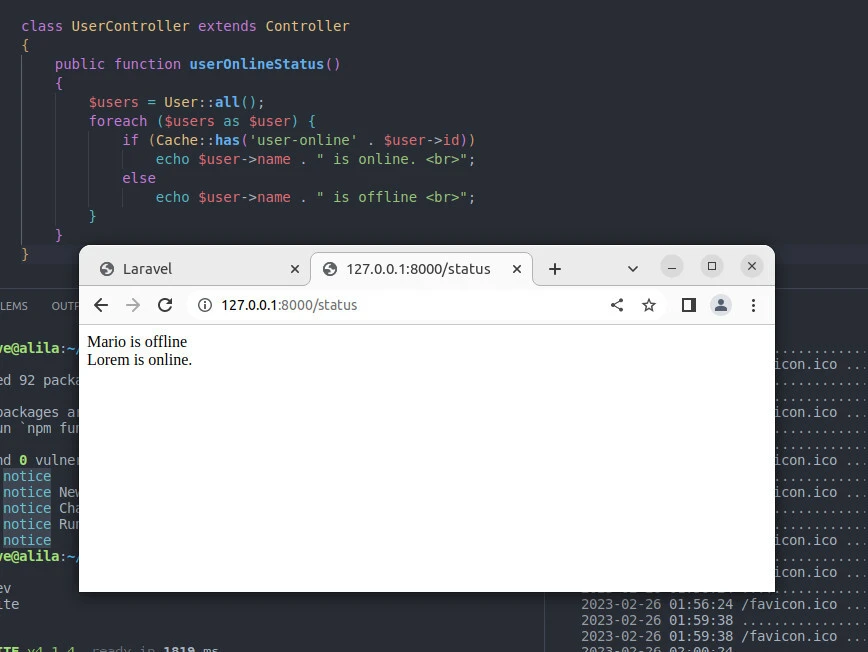Select the 127.0.0.1:8000/status tab
Viewport: 868px width, 652px height.
click(x=417, y=269)
